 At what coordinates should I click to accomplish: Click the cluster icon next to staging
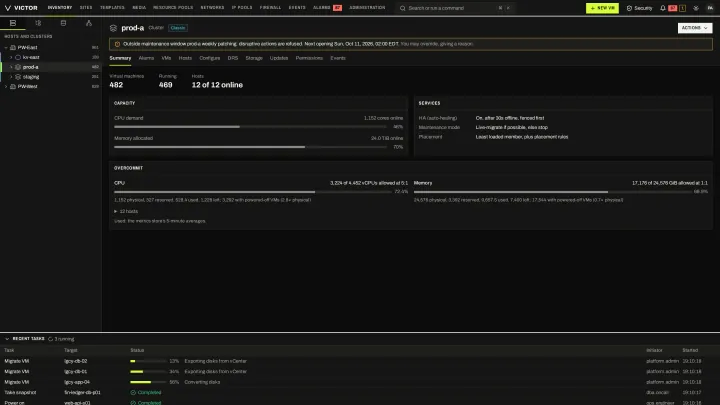(18, 77)
